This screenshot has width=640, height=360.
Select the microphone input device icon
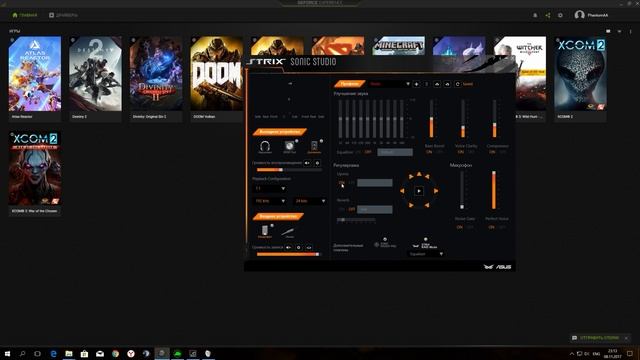click(x=265, y=231)
